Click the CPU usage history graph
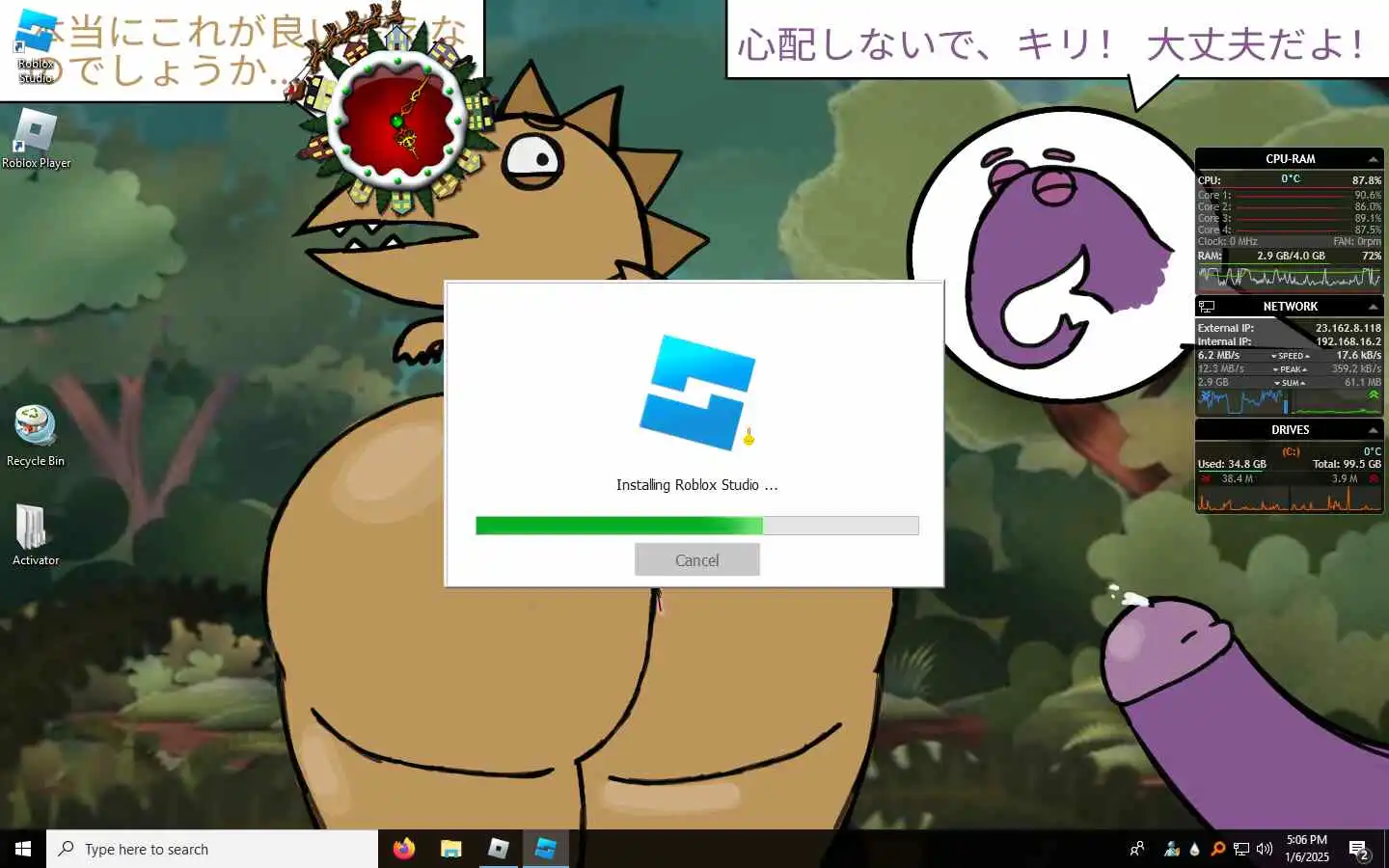The image size is (1389, 868). click(x=1290, y=278)
